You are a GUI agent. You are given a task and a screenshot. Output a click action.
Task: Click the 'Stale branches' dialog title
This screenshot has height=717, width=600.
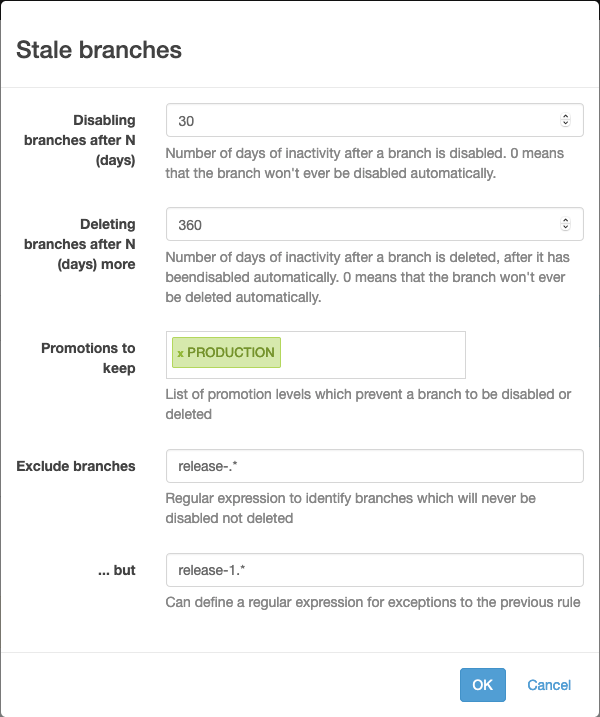coord(99,50)
